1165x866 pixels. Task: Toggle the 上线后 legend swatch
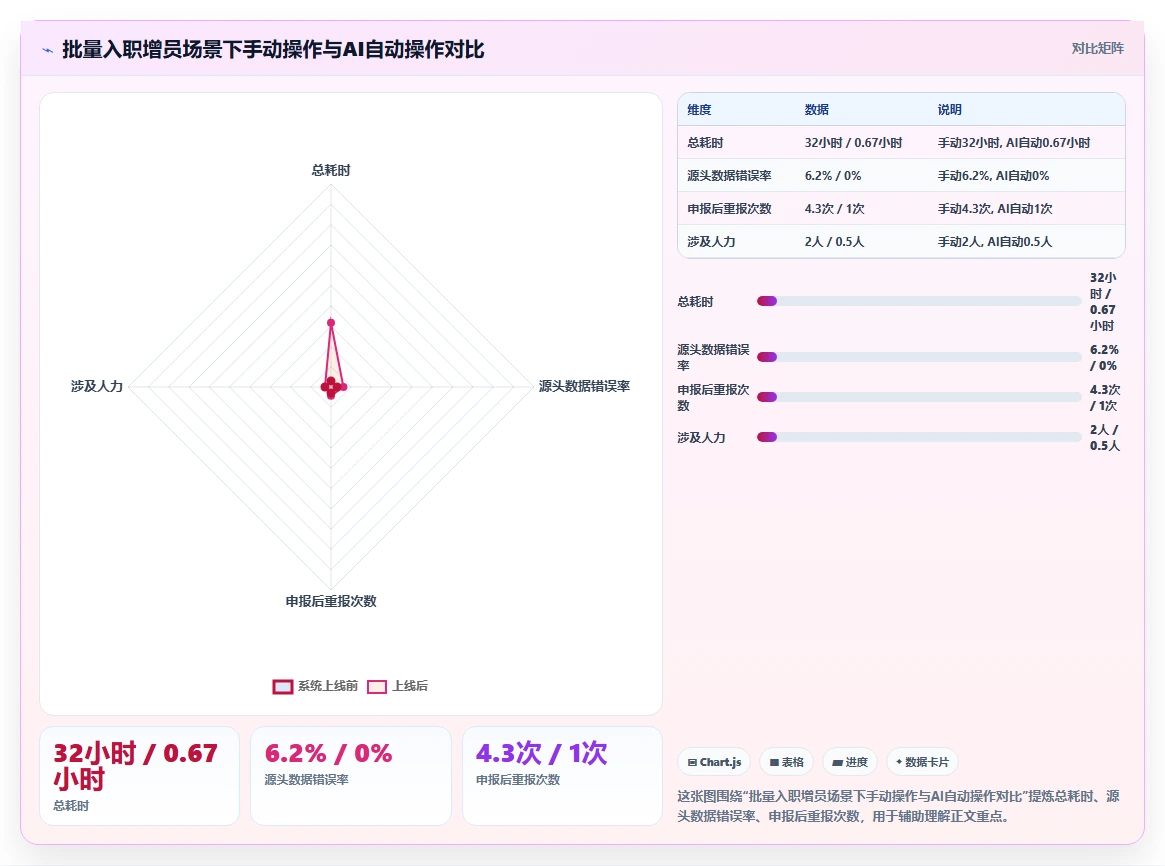coord(377,686)
